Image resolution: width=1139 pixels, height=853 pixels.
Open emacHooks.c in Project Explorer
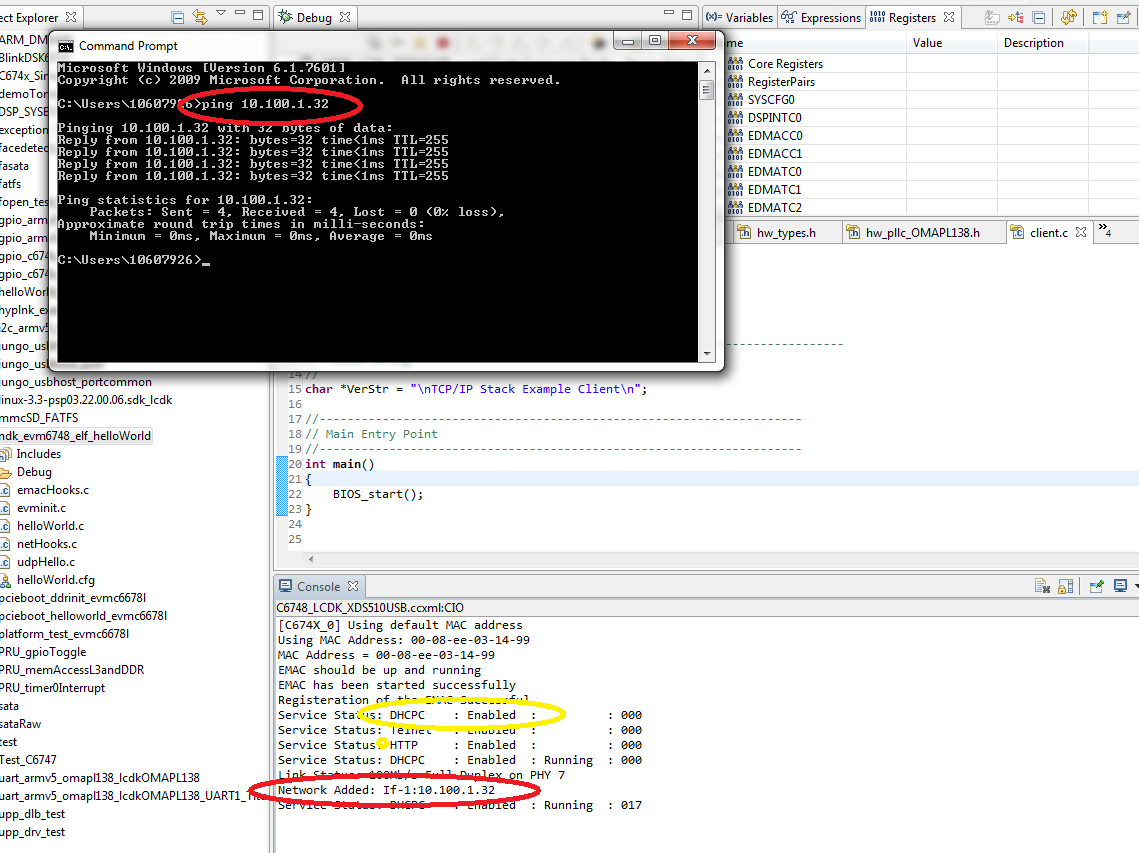coord(52,490)
